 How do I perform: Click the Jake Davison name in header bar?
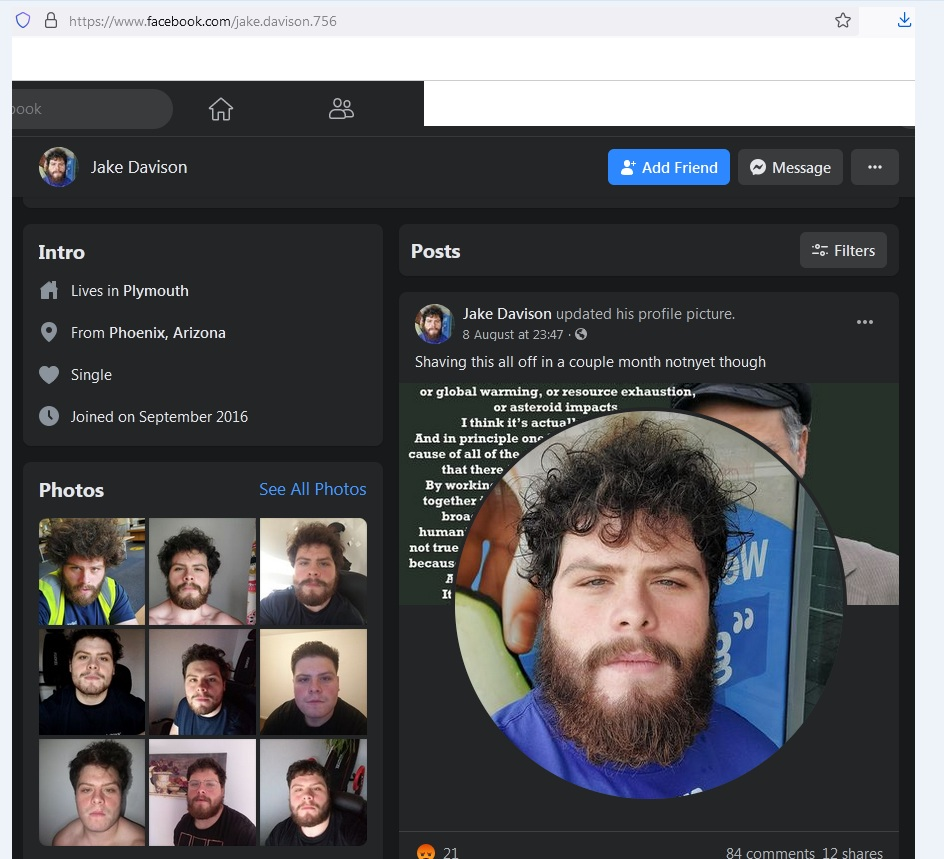pos(139,167)
